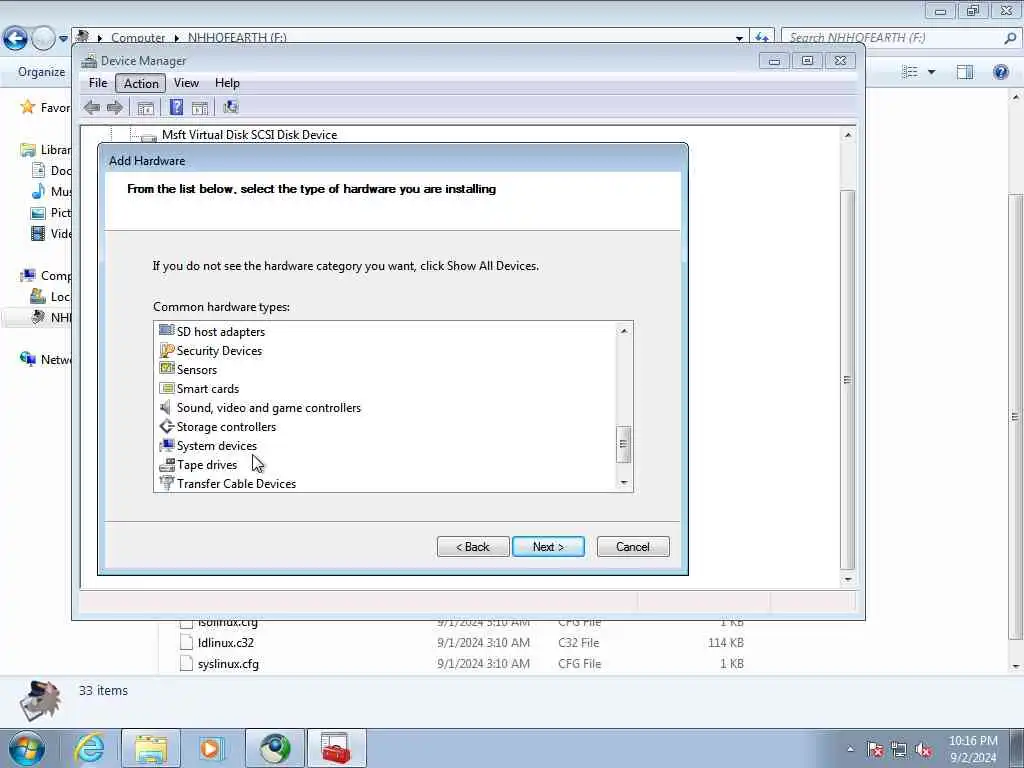Image resolution: width=1024 pixels, height=768 pixels.
Task: Click taskbar clock 10:16 PM
Action: tap(972, 741)
